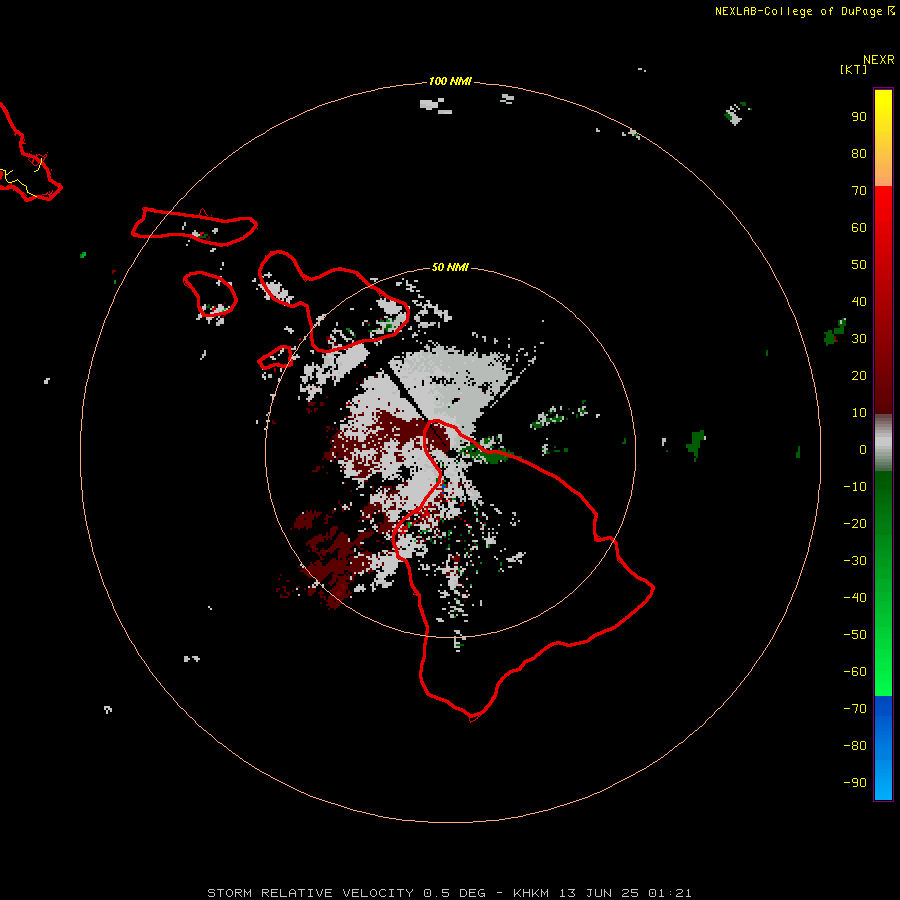Click the -40 value on the velocity scale
This screenshot has height=900, width=900.
tap(855, 598)
